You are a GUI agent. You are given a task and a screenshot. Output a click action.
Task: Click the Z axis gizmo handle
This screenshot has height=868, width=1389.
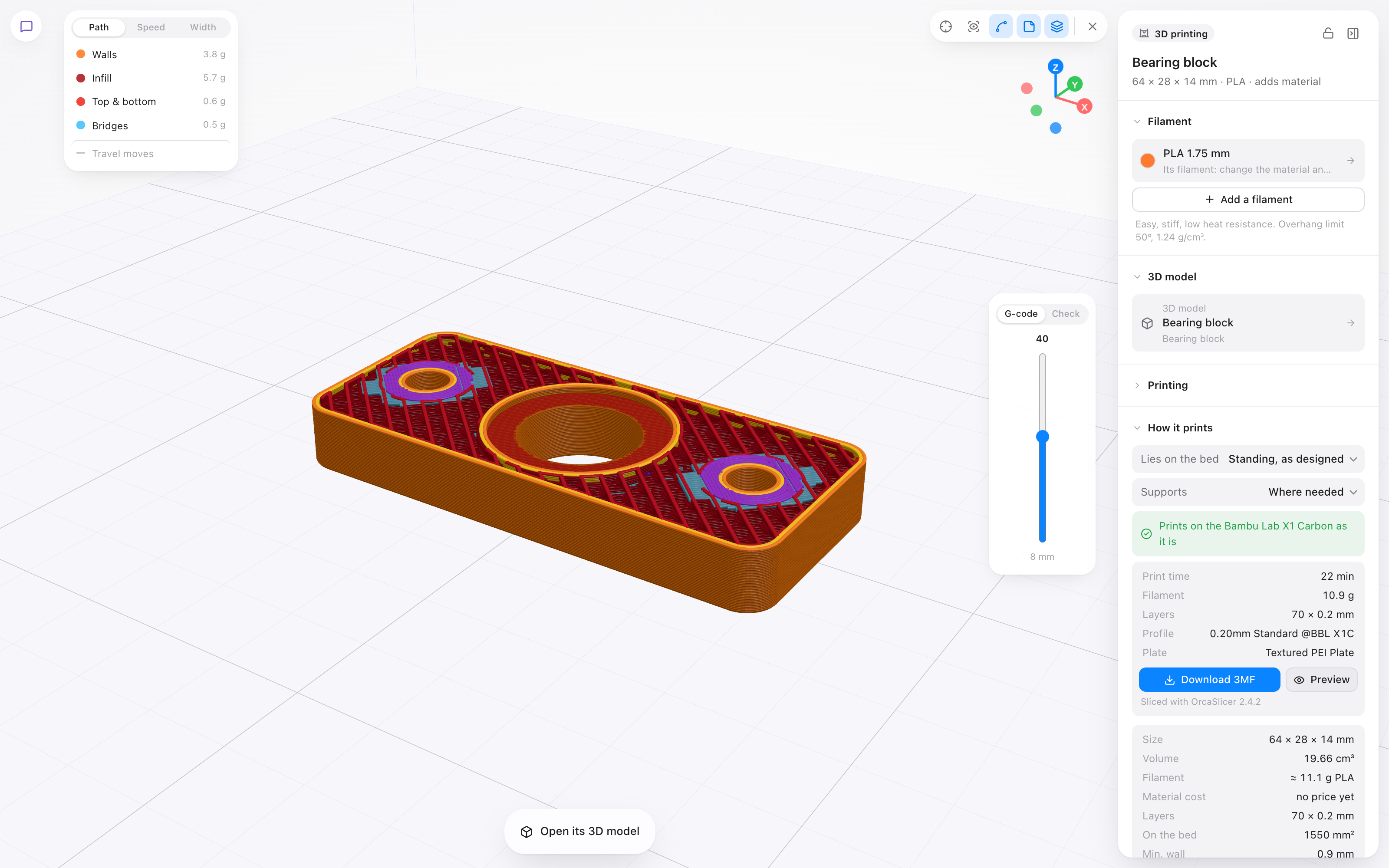coord(1055,67)
